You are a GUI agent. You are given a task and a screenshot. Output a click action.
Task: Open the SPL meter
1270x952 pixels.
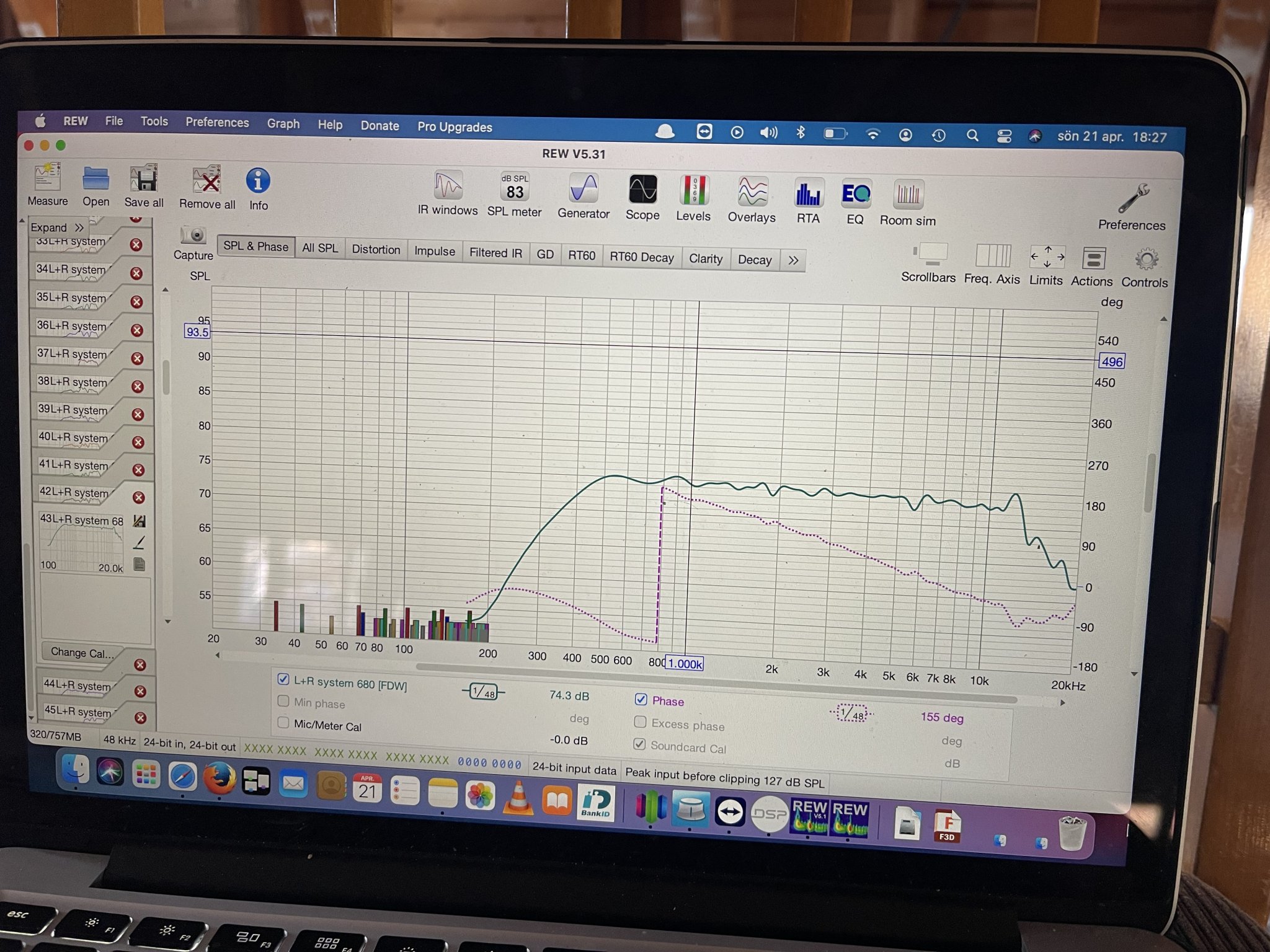click(x=514, y=194)
